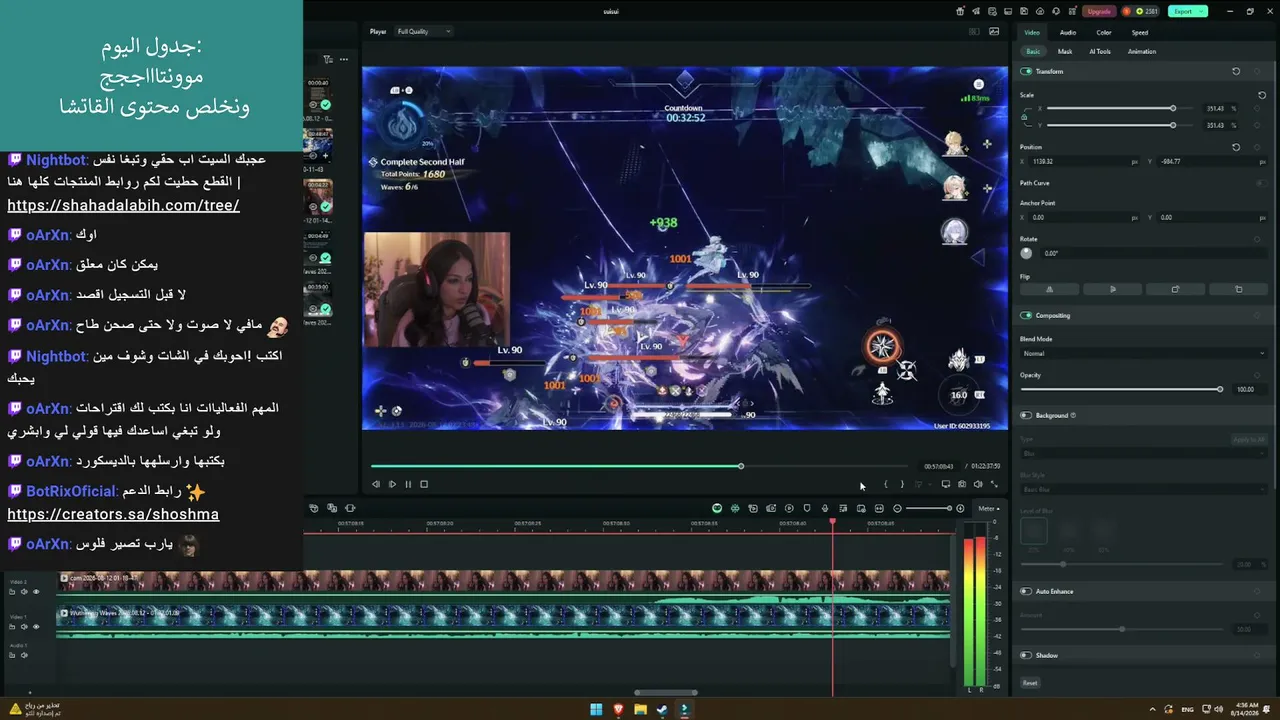This screenshot has height=720, width=1280.
Task: Click the Scale X slider handle
Action: (x=1173, y=108)
